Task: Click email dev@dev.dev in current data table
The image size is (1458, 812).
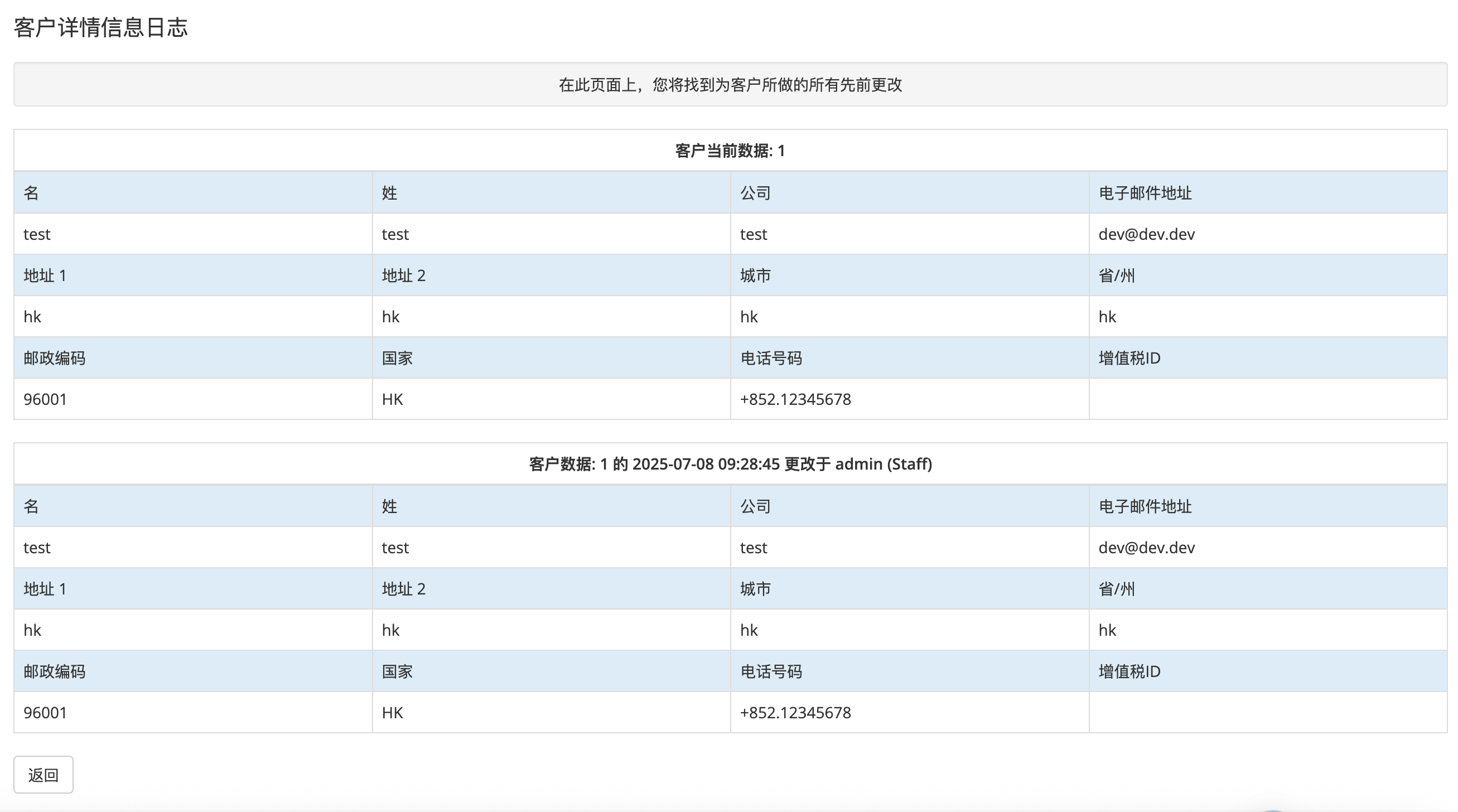Action: [x=1146, y=234]
